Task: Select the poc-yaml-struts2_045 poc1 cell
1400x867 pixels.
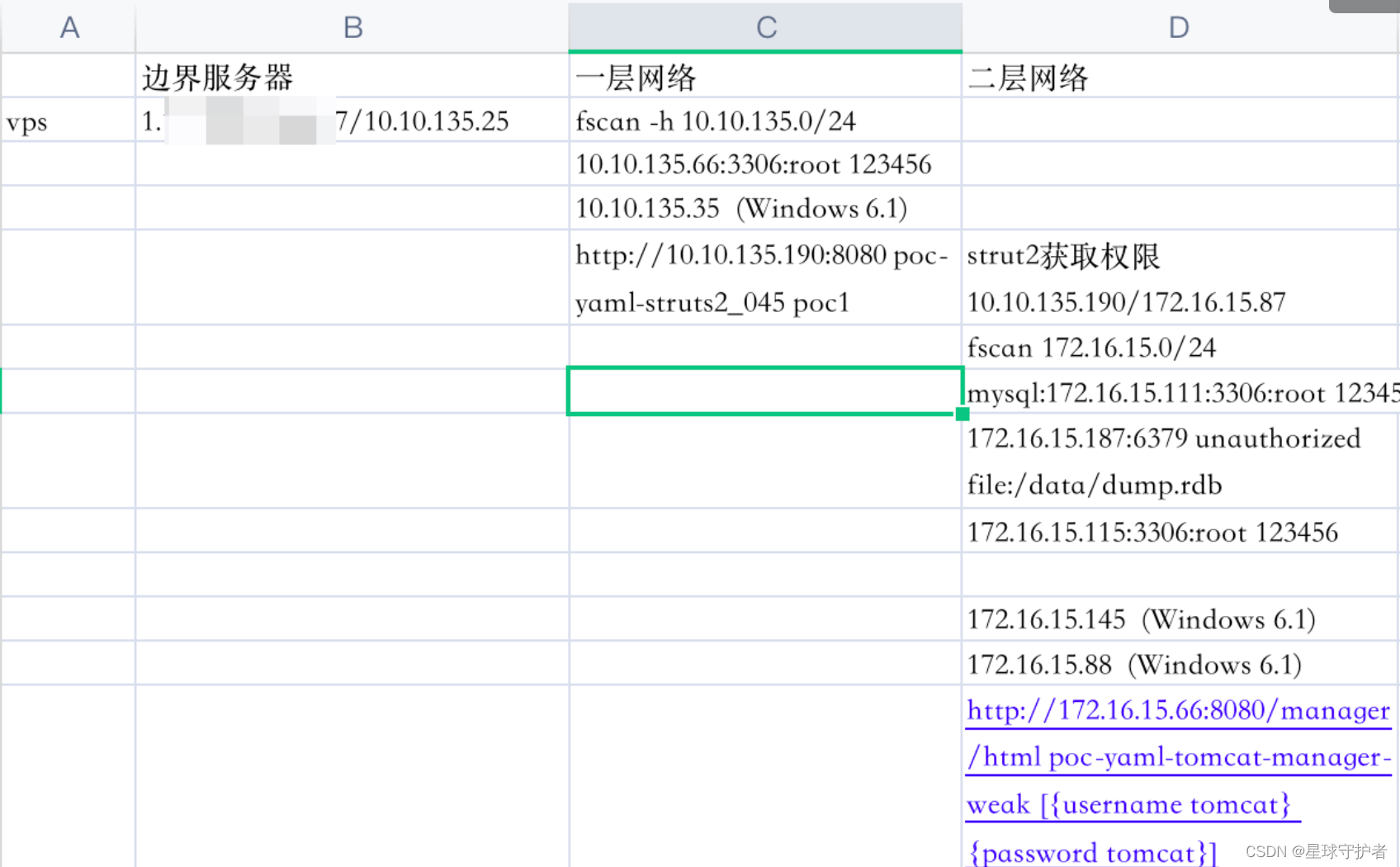Action: (765, 277)
